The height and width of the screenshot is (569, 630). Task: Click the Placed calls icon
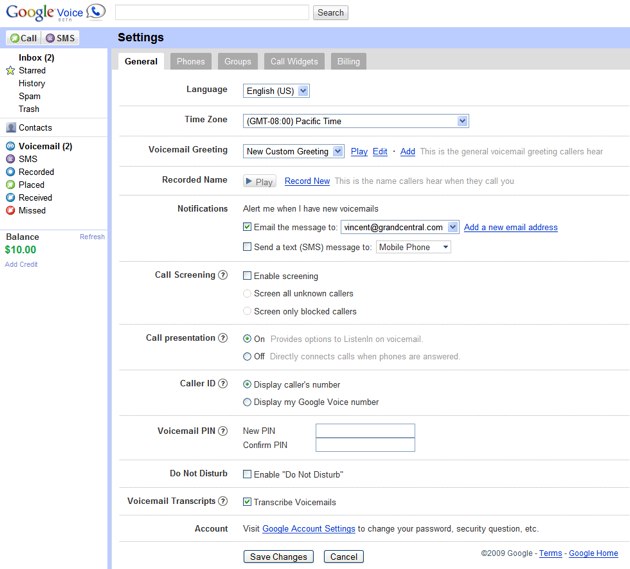pos(11,185)
